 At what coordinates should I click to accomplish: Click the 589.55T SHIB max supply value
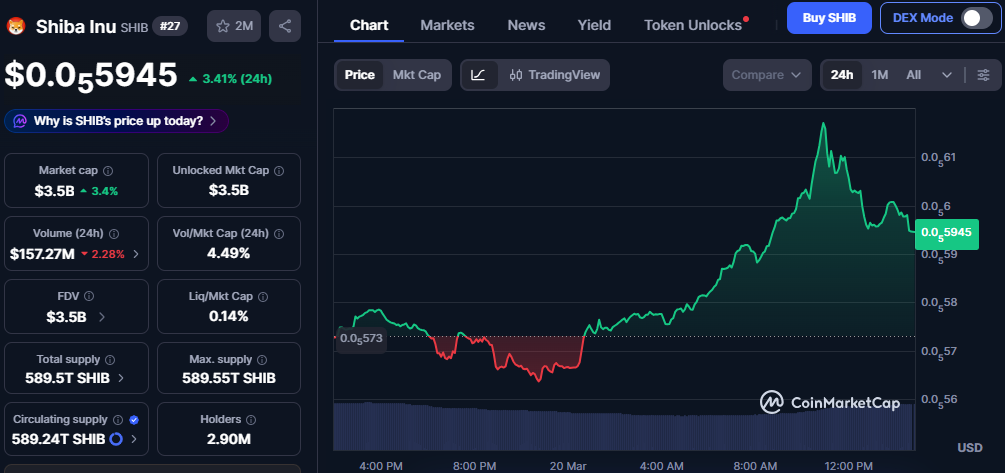click(229, 378)
